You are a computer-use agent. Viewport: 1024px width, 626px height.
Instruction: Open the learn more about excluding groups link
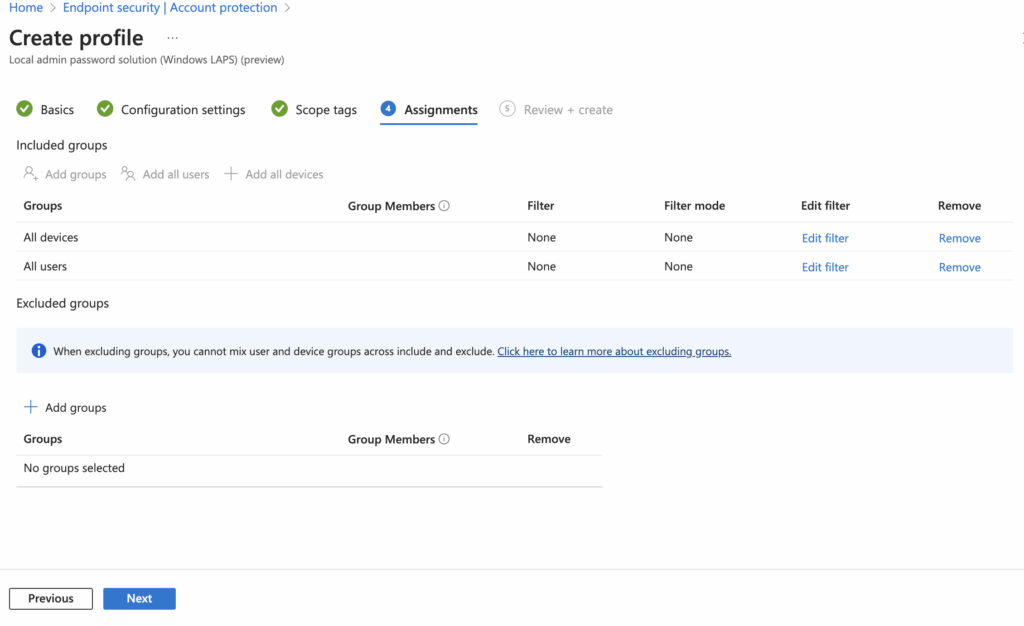[614, 351]
